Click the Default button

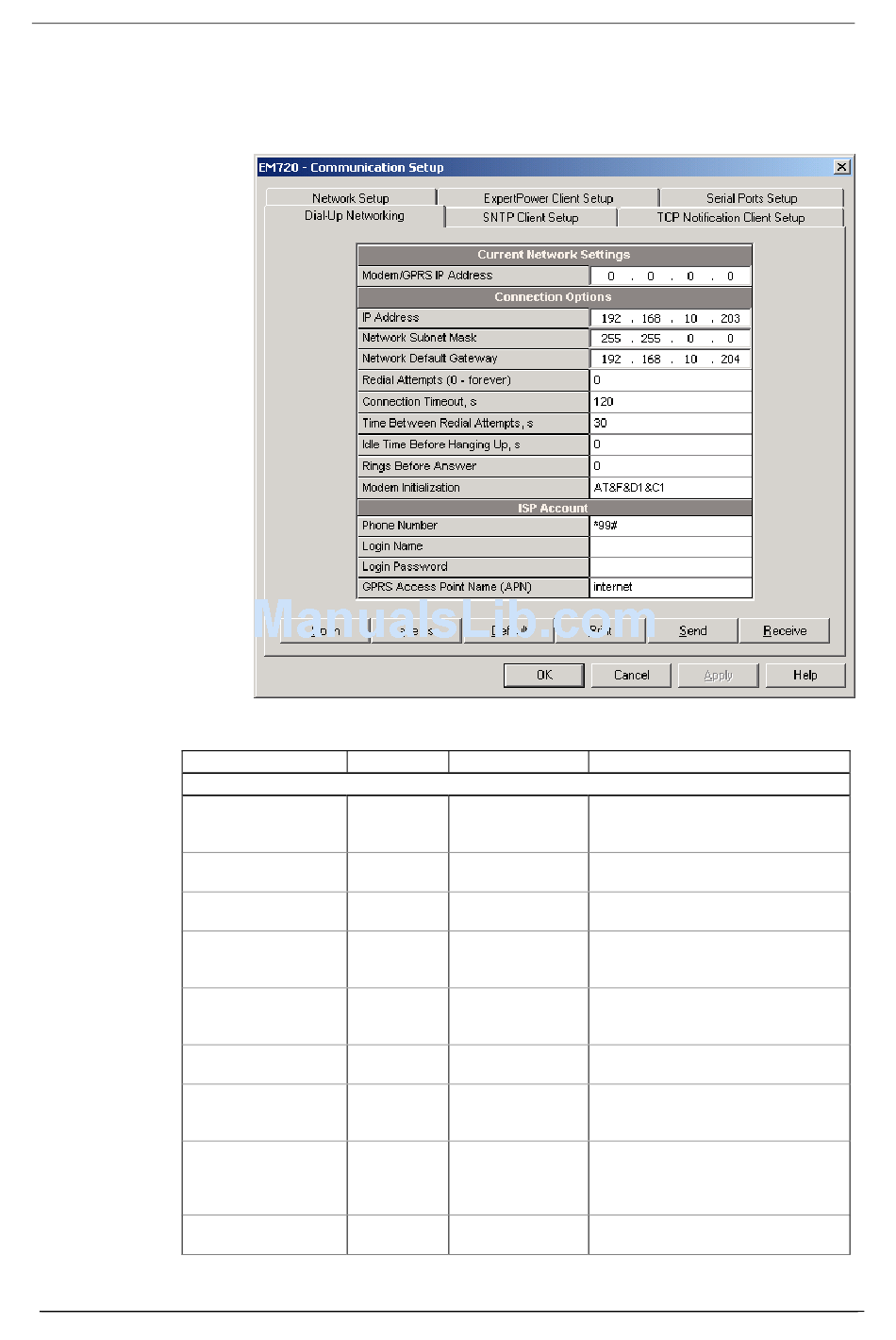(508, 630)
